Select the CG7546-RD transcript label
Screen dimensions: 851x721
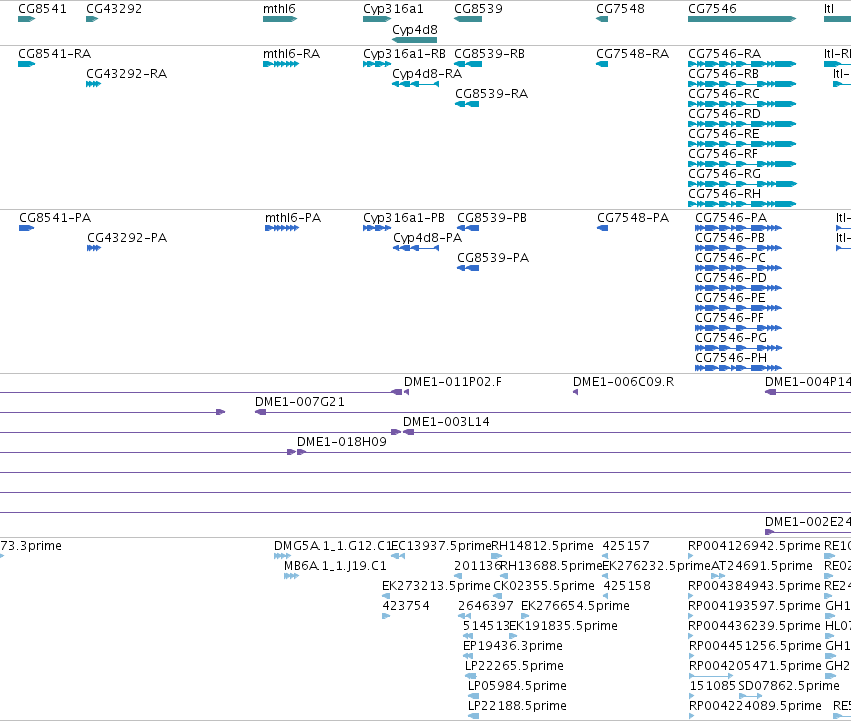725,114
